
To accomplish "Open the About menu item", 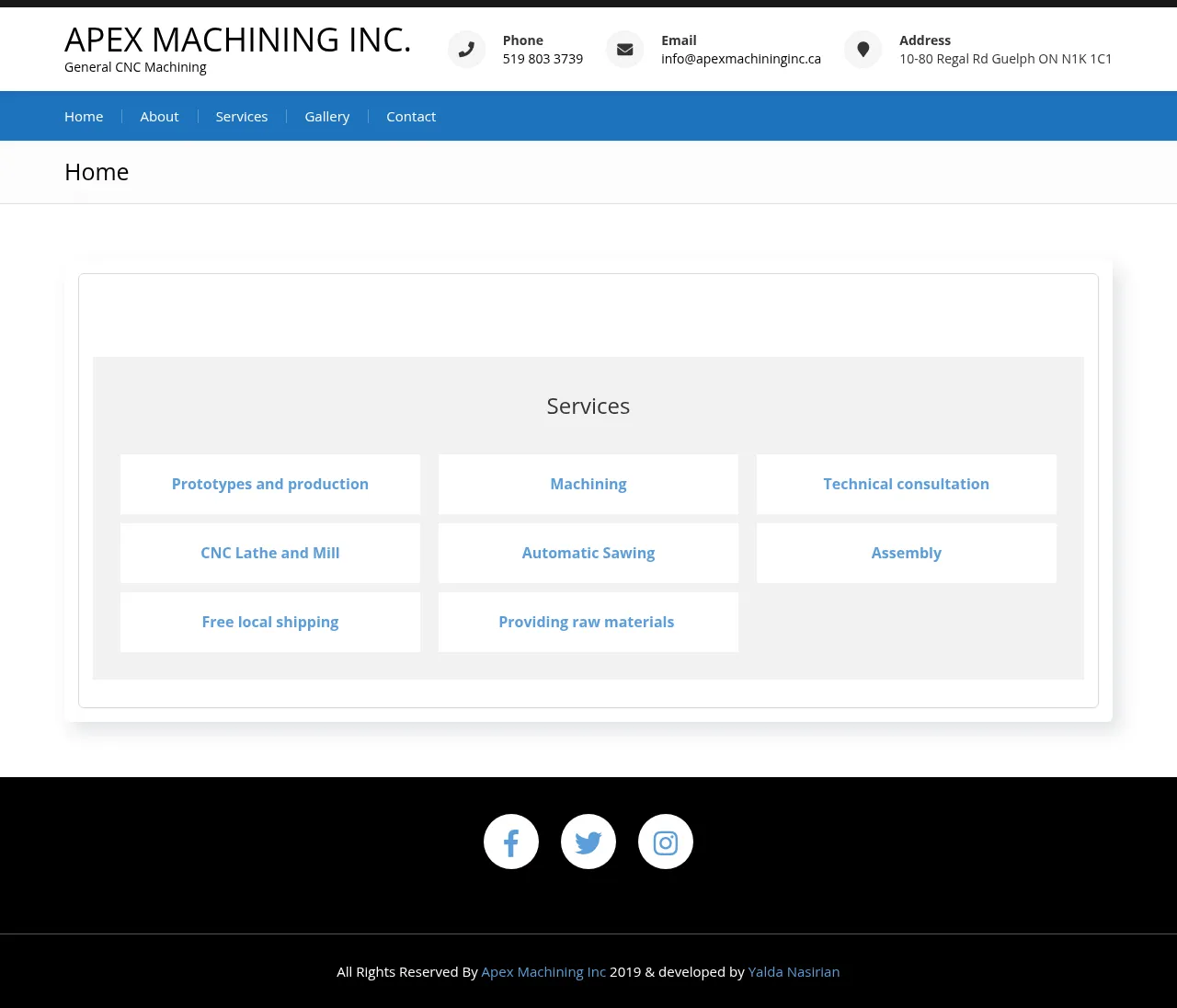I will [x=159, y=117].
